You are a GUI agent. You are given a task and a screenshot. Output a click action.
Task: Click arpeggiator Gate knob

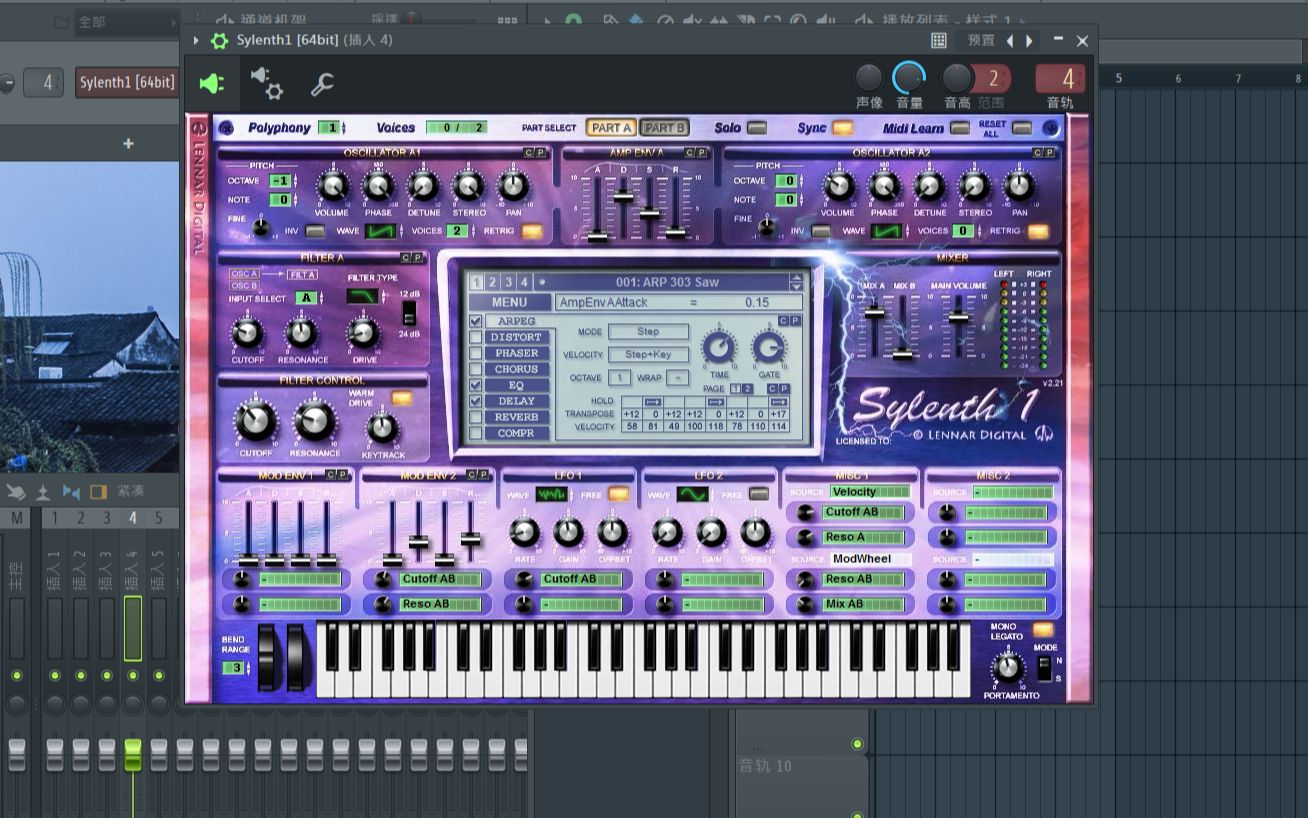coord(769,348)
